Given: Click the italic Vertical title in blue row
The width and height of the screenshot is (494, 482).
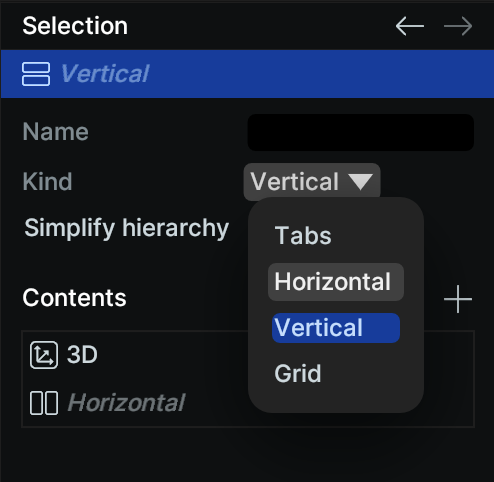Looking at the screenshot, I should [x=105, y=74].
